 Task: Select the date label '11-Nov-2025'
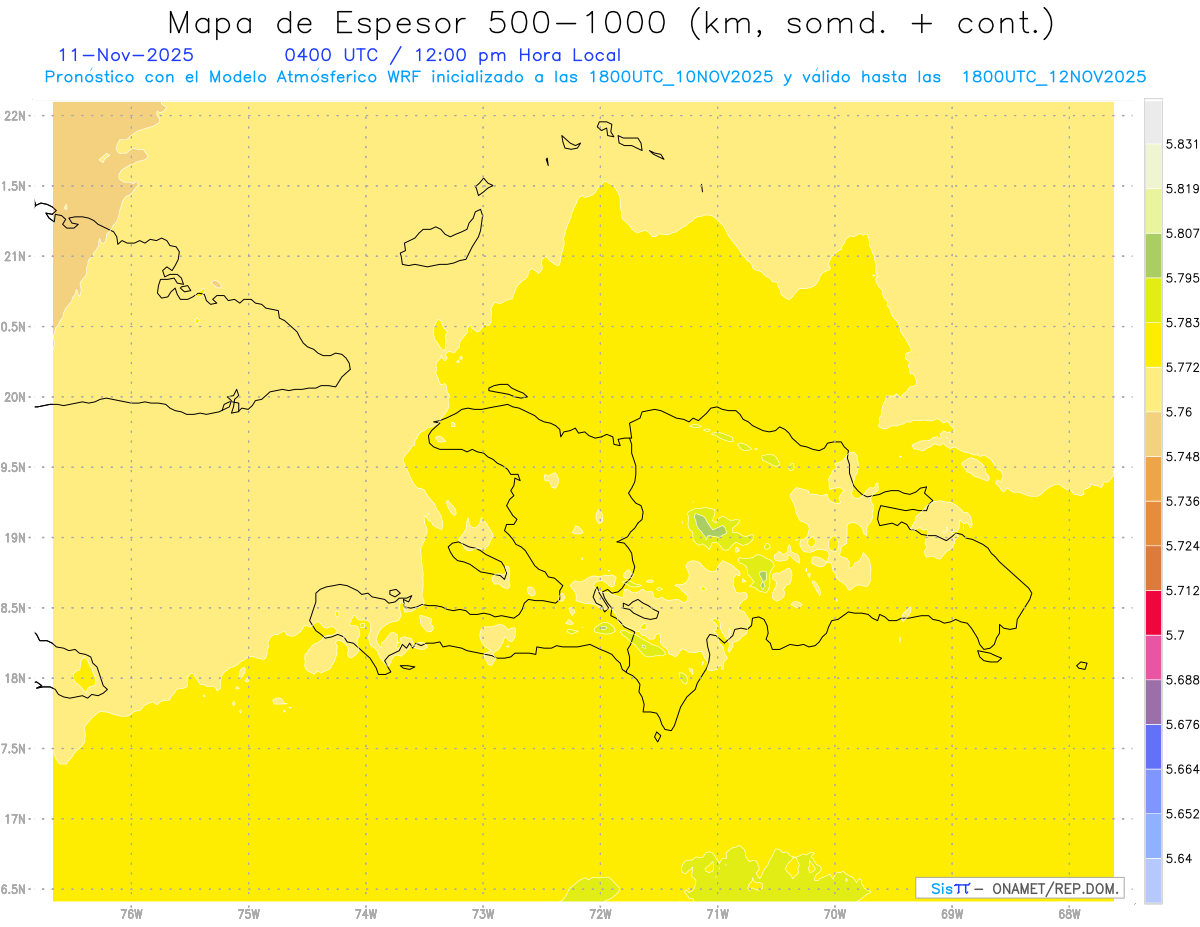click(x=127, y=56)
